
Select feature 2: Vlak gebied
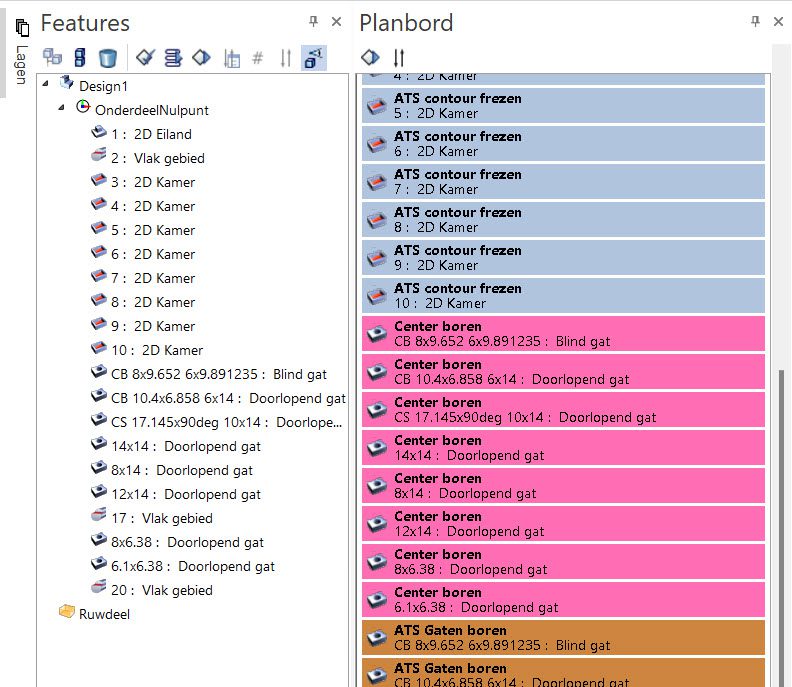point(158,158)
